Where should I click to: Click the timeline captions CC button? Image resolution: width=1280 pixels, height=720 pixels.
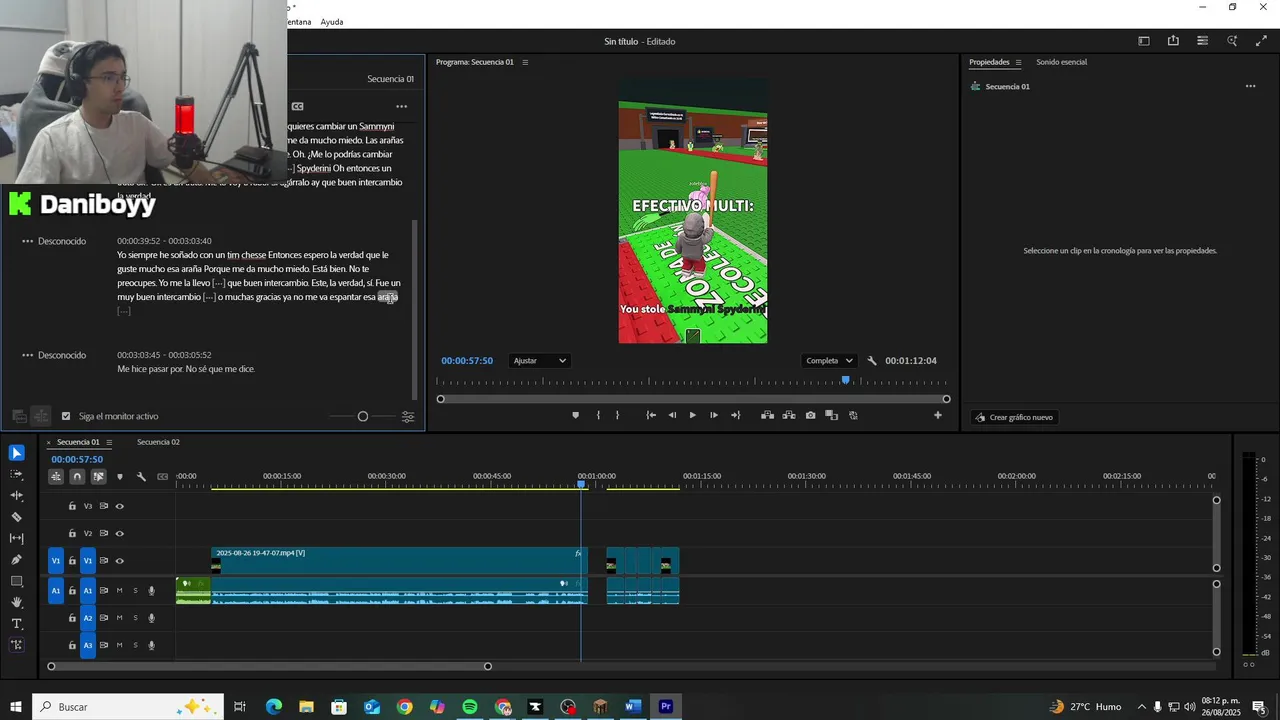[162, 477]
